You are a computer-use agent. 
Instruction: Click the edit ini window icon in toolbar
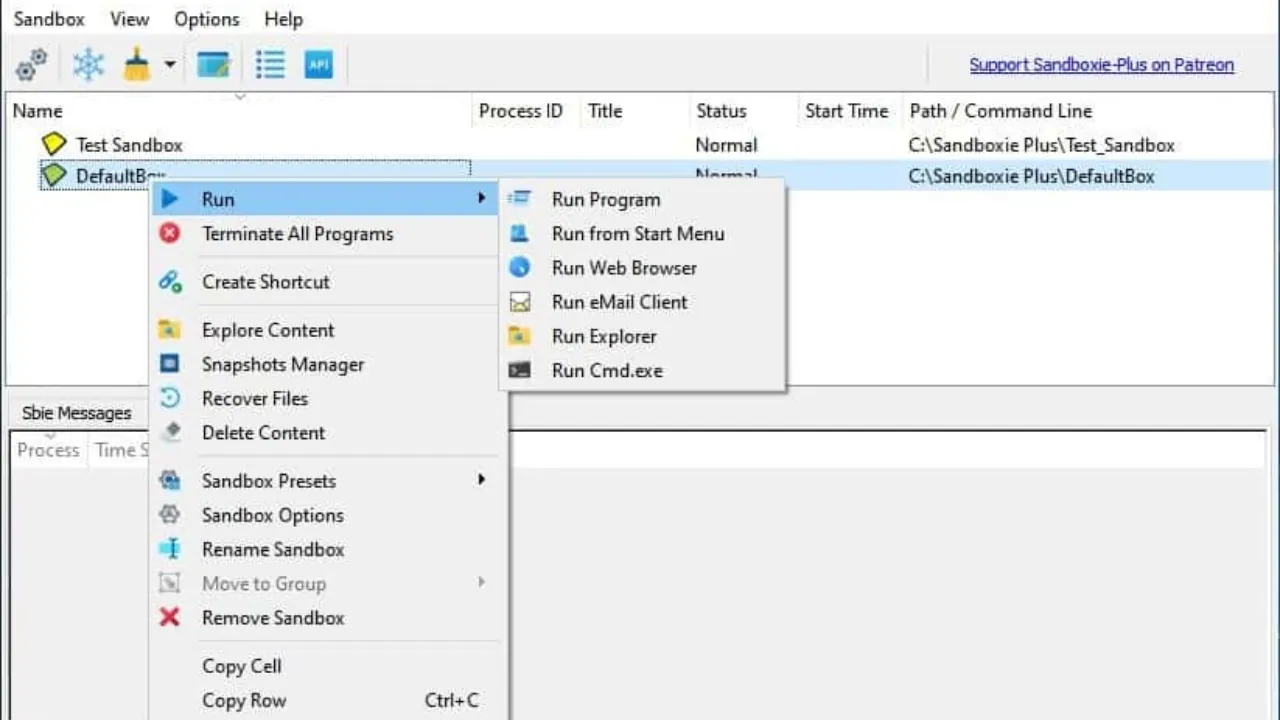[x=214, y=65]
